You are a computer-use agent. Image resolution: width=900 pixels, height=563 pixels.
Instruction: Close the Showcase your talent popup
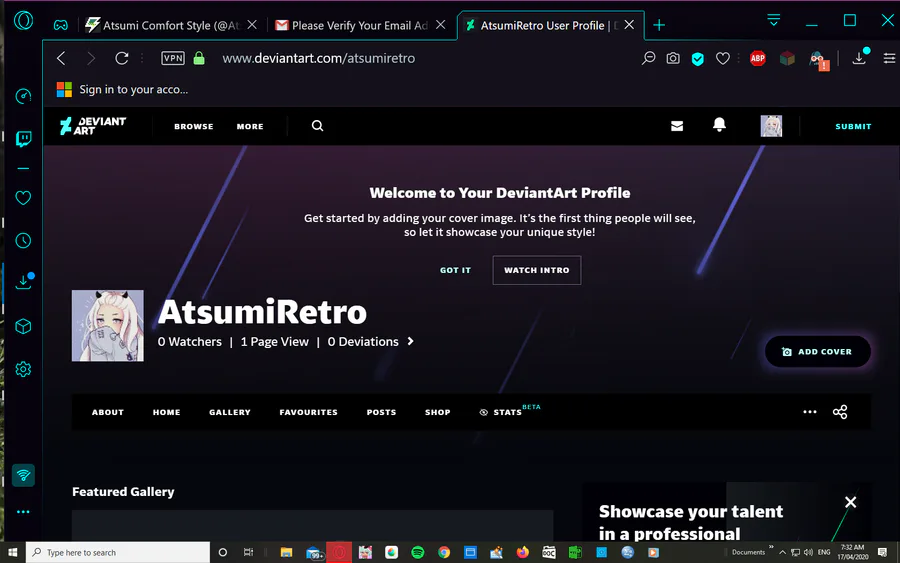pyautogui.click(x=851, y=502)
